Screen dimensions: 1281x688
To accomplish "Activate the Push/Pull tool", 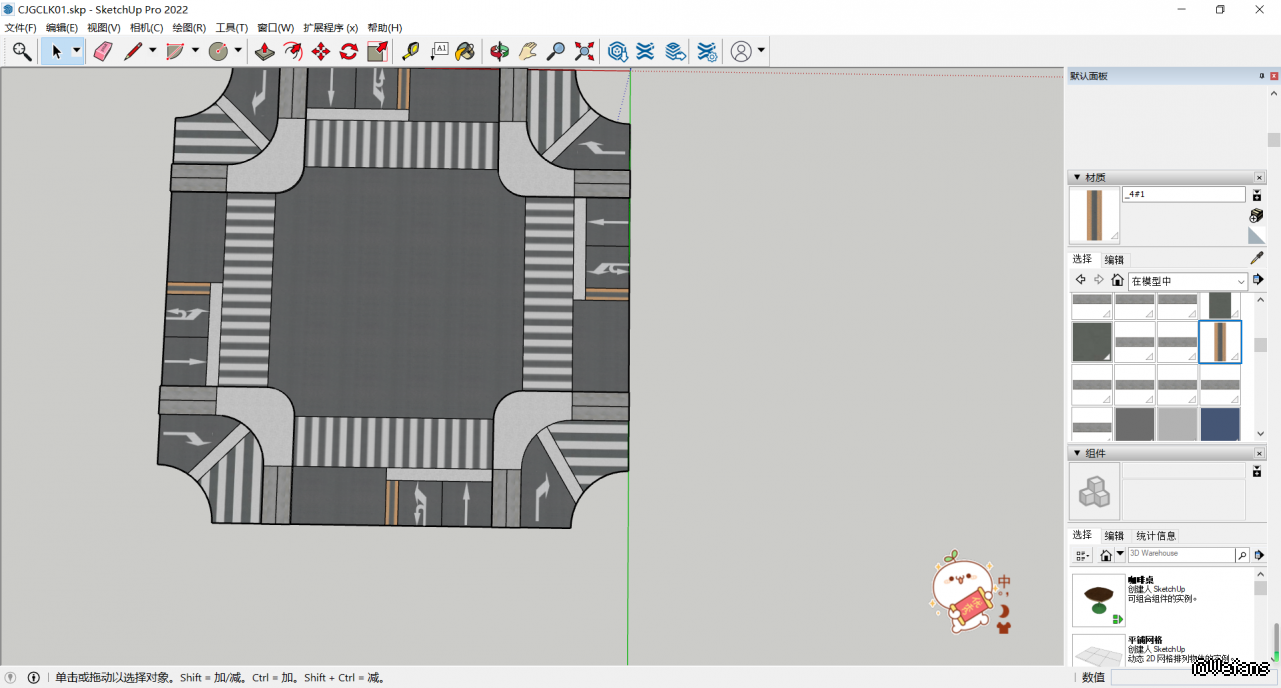I will click(265, 52).
